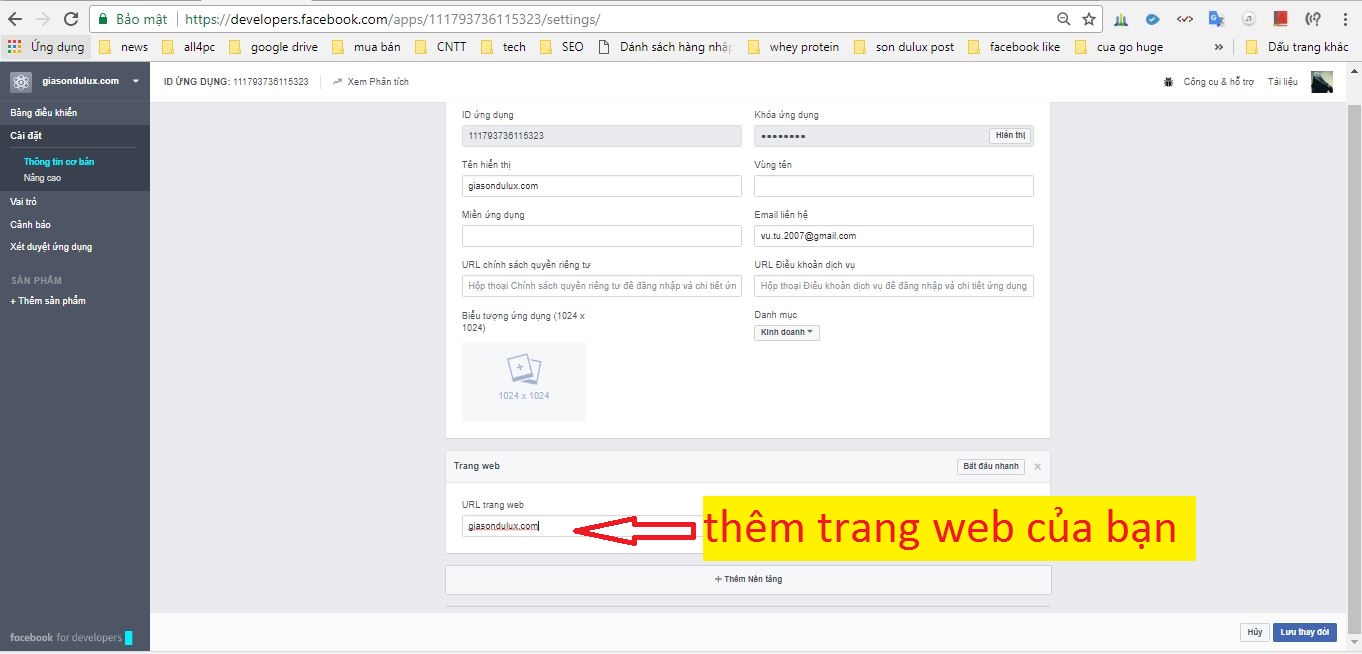Click Lưu thay đổi to save

[x=1305, y=632]
